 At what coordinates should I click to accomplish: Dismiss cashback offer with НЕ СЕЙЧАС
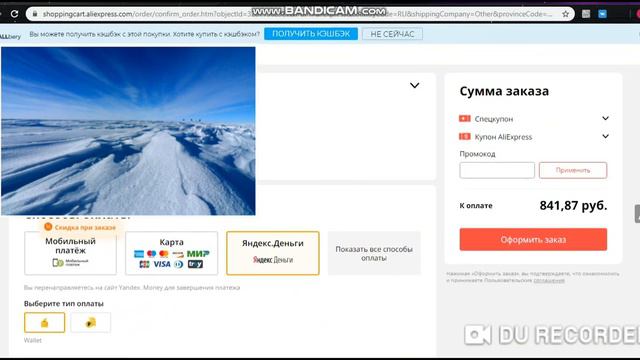click(392, 34)
